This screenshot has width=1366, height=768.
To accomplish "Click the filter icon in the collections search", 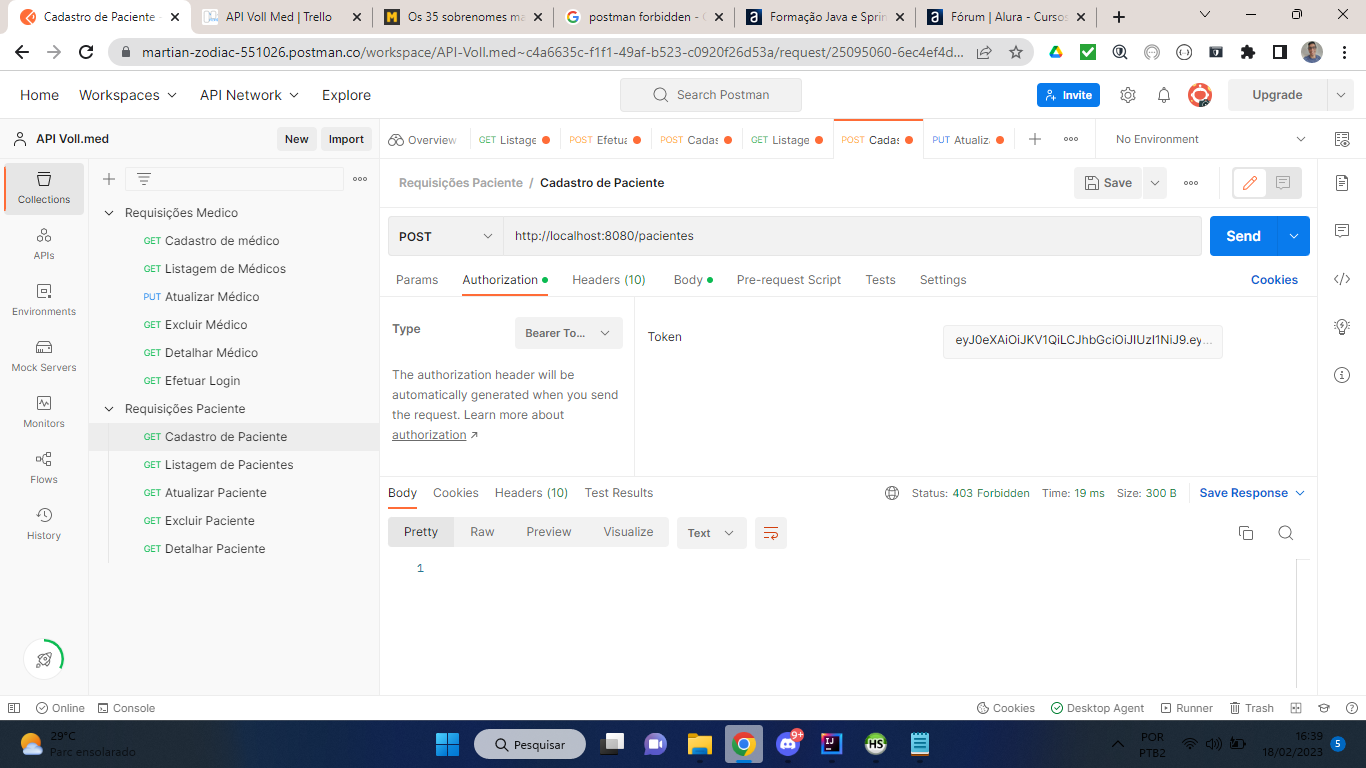I will click(144, 179).
